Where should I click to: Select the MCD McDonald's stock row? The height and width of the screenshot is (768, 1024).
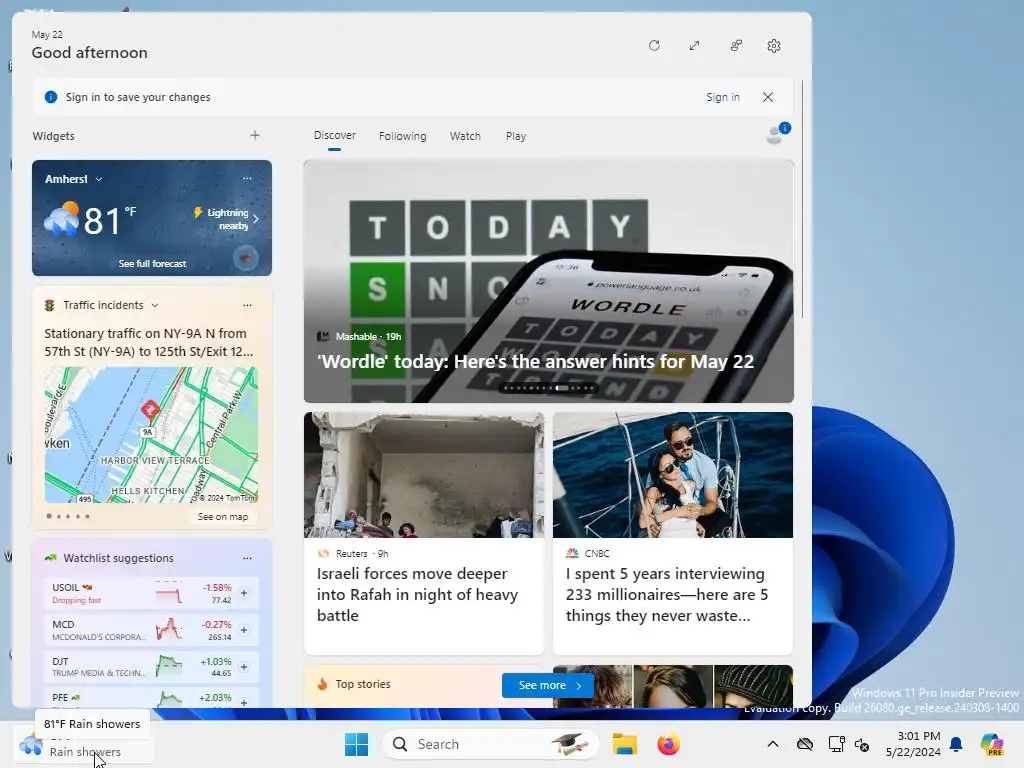(x=151, y=630)
